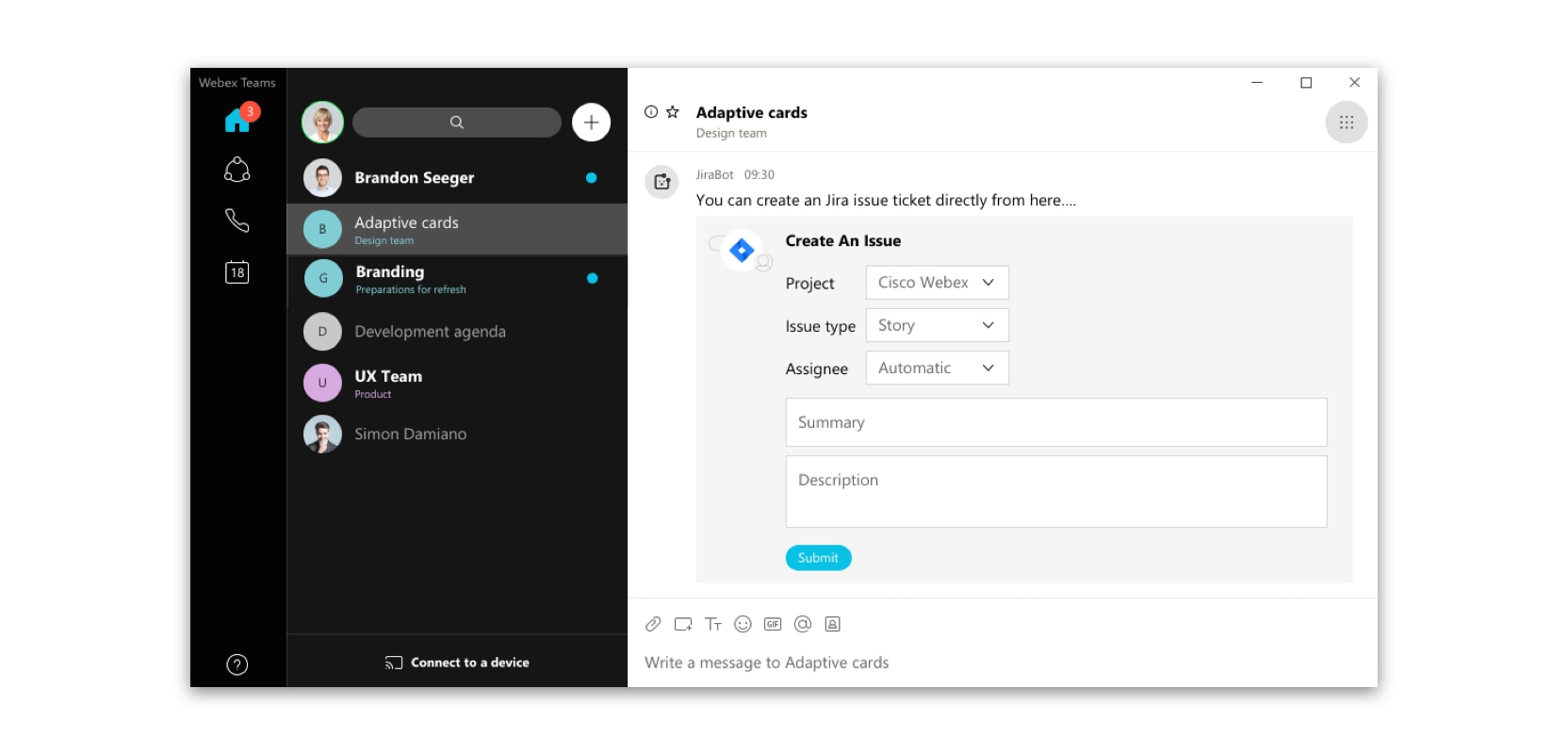Open the Help question mark icon
The height and width of the screenshot is (754, 1568).
pos(237,664)
